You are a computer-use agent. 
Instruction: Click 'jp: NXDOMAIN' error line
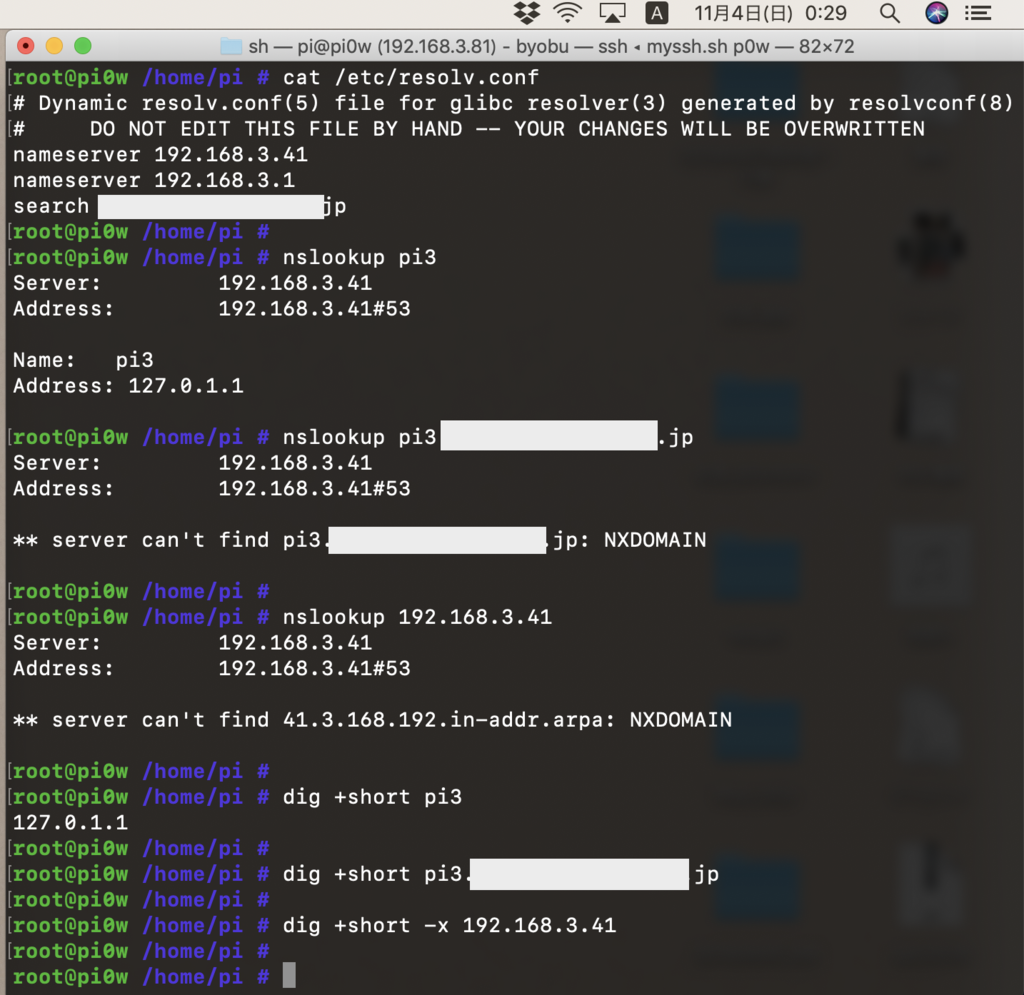[359, 540]
